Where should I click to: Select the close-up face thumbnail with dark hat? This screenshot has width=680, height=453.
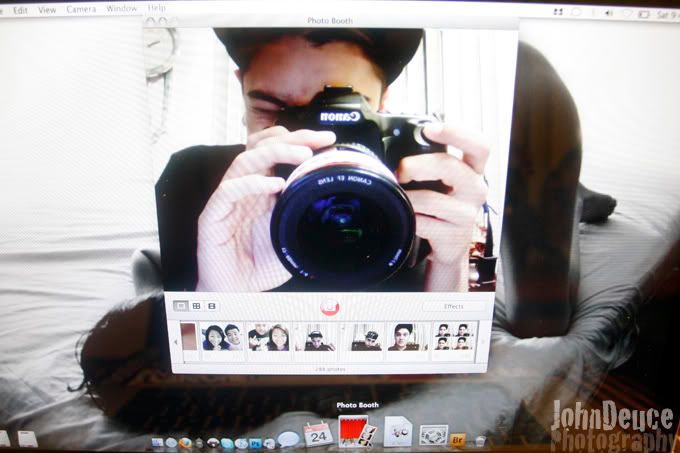click(408, 337)
